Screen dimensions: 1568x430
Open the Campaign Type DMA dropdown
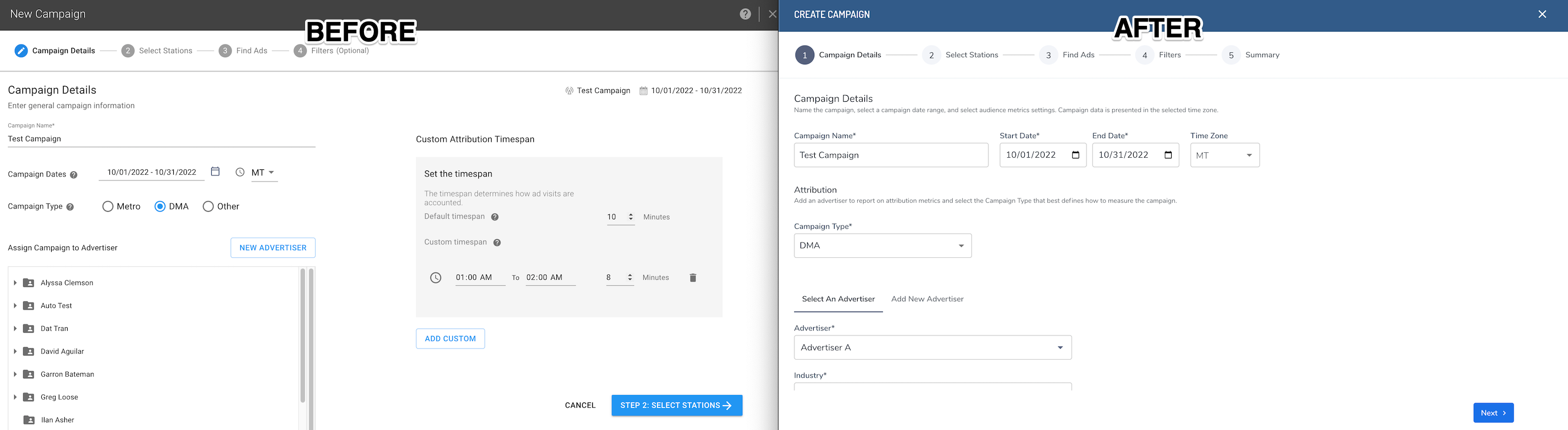coord(882,245)
